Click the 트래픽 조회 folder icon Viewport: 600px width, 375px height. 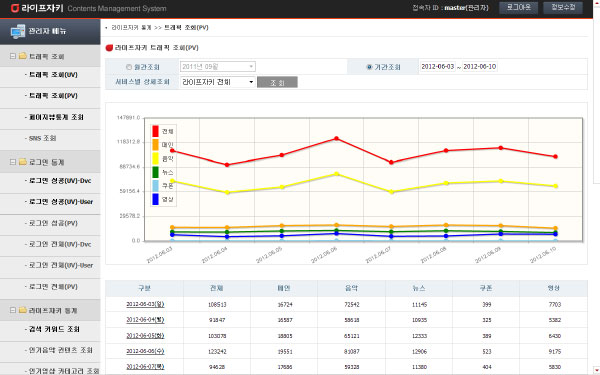click(23, 56)
